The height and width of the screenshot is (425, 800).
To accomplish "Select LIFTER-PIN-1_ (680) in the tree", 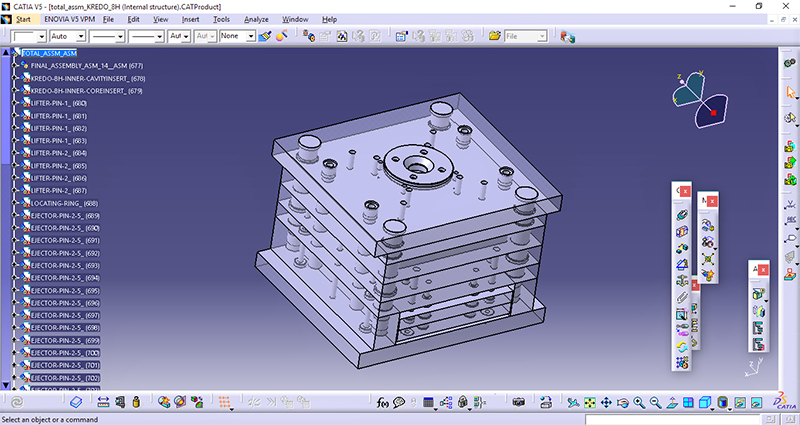I will (x=59, y=103).
